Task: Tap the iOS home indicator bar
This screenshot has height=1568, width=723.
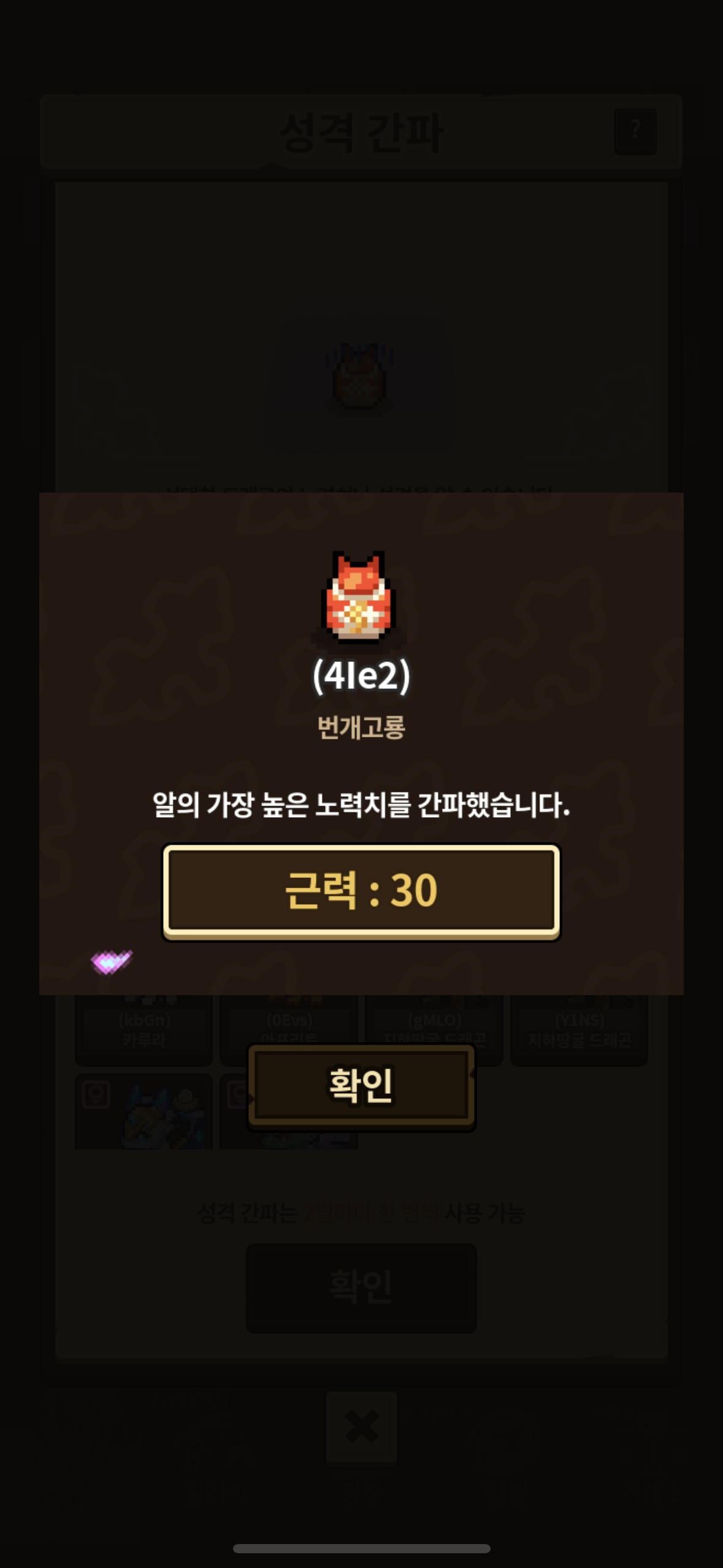Action: [x=361, y=1548]
